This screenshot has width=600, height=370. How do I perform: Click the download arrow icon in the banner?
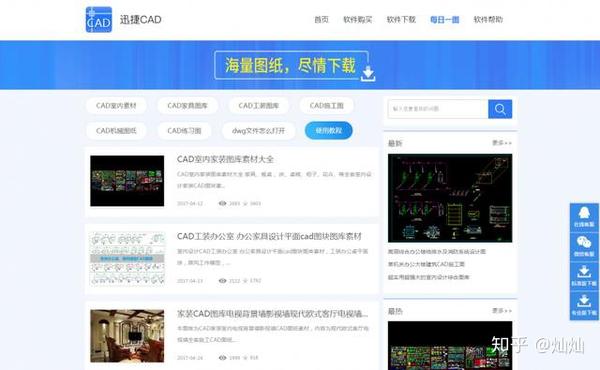pos(368,74)
